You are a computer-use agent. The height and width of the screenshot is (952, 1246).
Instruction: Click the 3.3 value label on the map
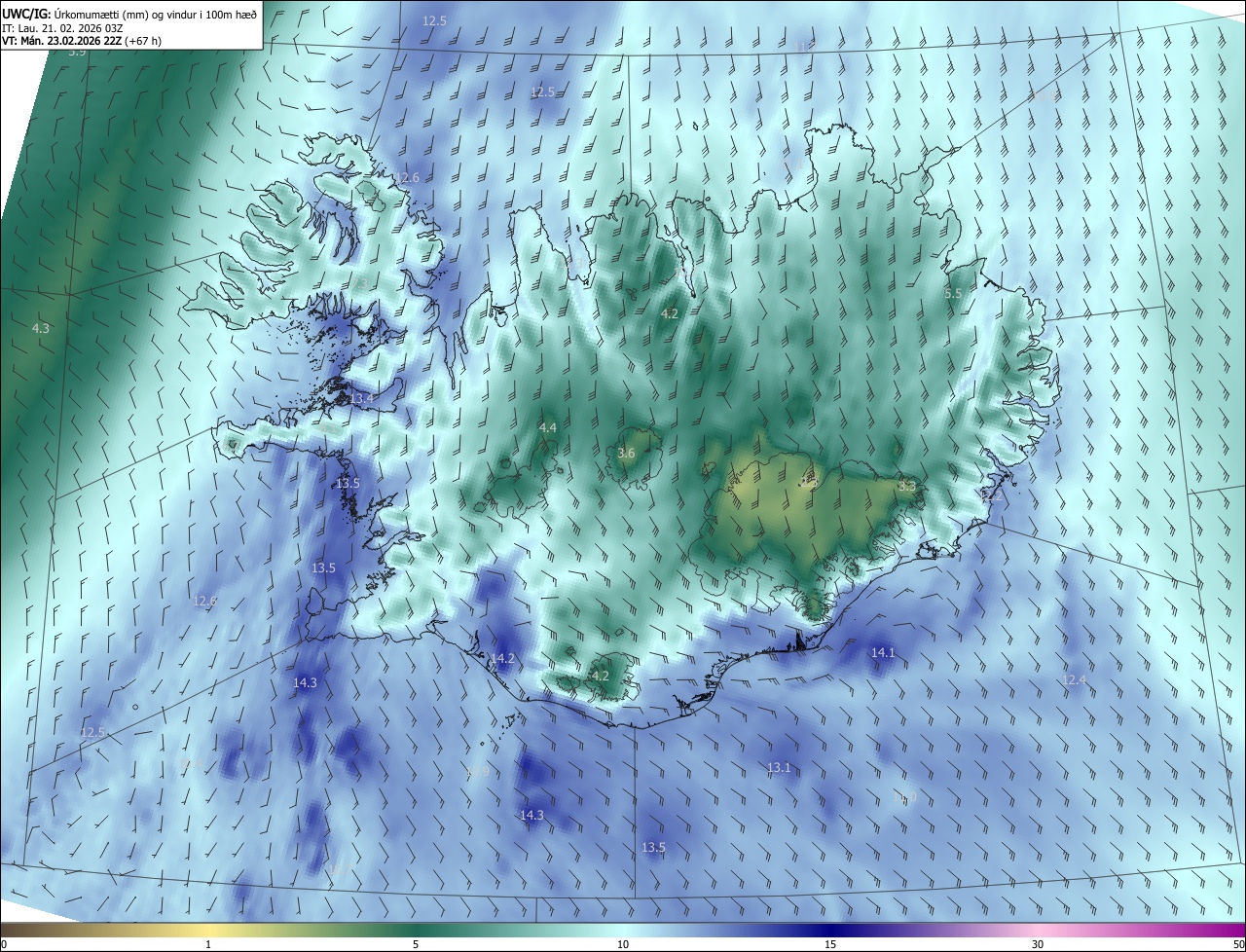point(906,485)
